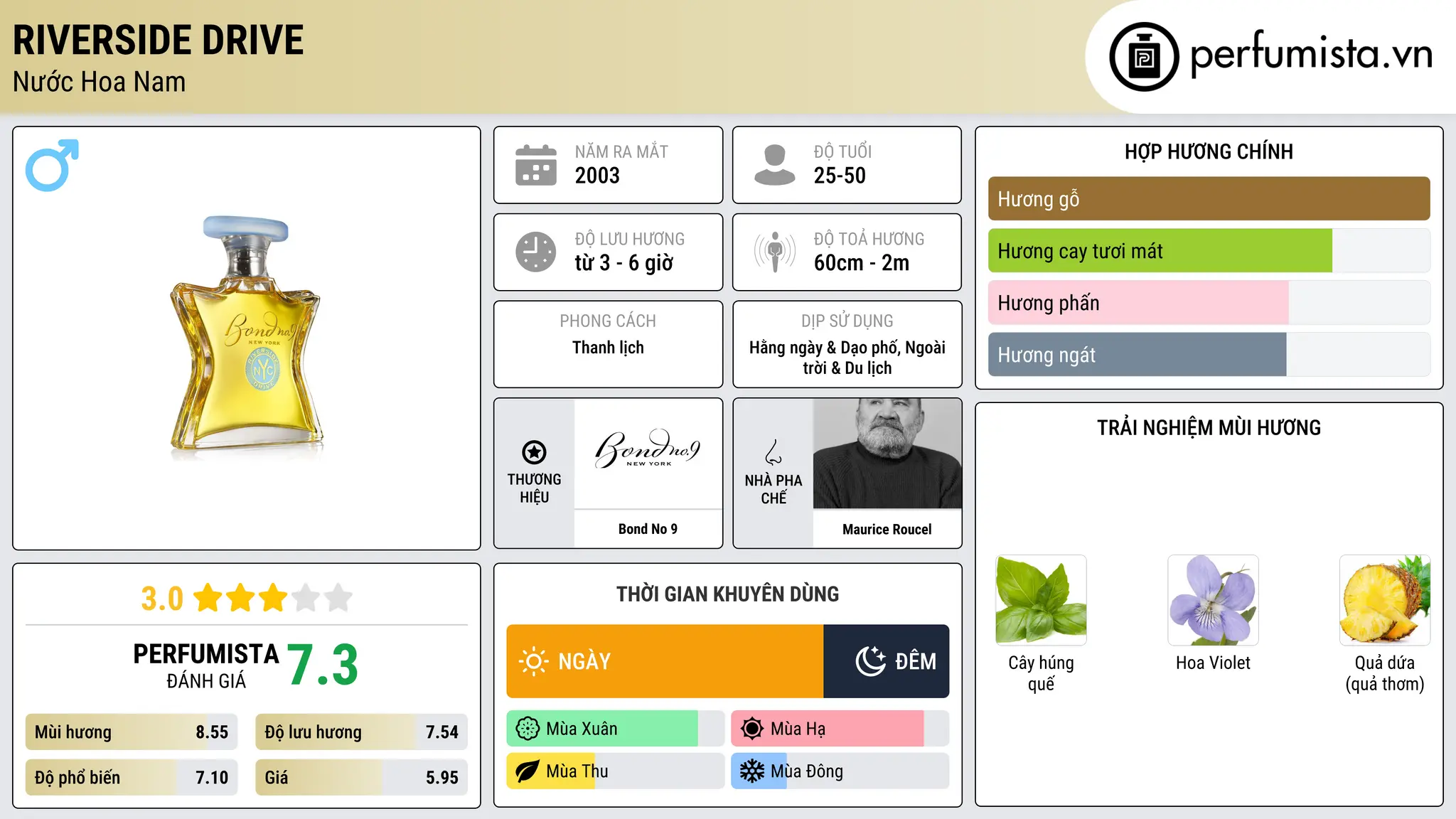Click the Hương gỗ accord bar
This screenshot has height=819, width=1456.
coord(1209,199)
